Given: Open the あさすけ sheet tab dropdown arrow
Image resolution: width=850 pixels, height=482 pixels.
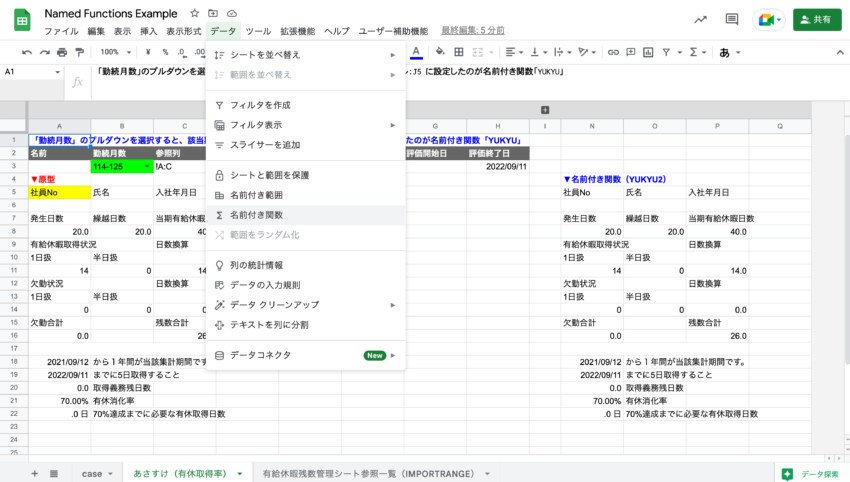Looking at the screenshot, I should 241,473.
